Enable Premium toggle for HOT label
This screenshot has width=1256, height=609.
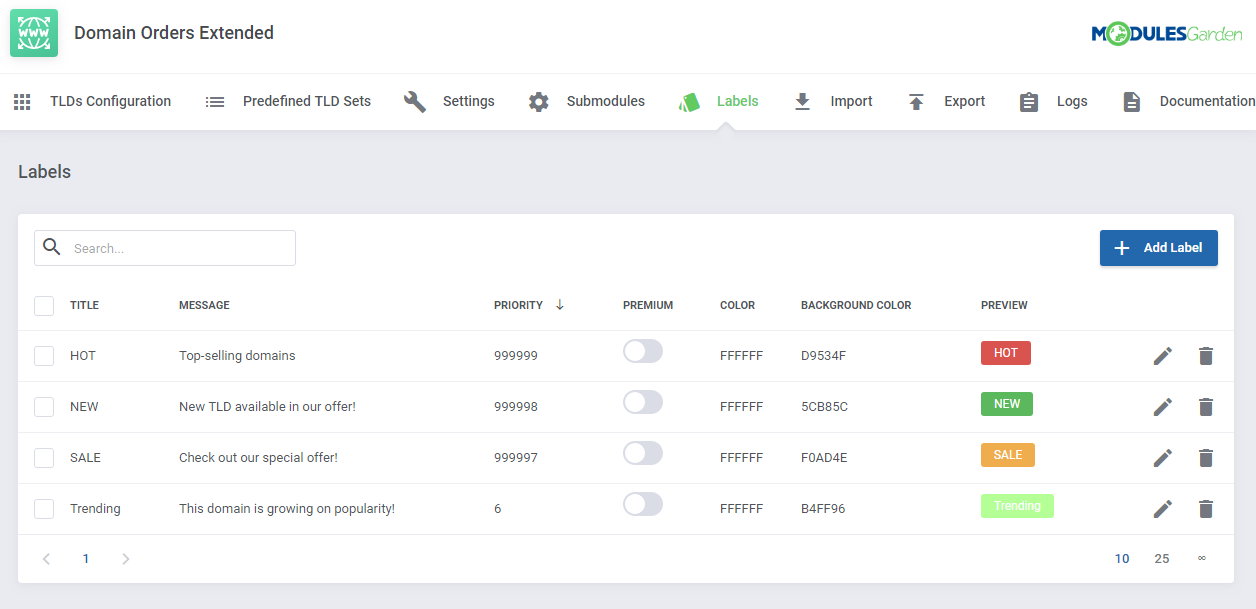pos(643,351)
